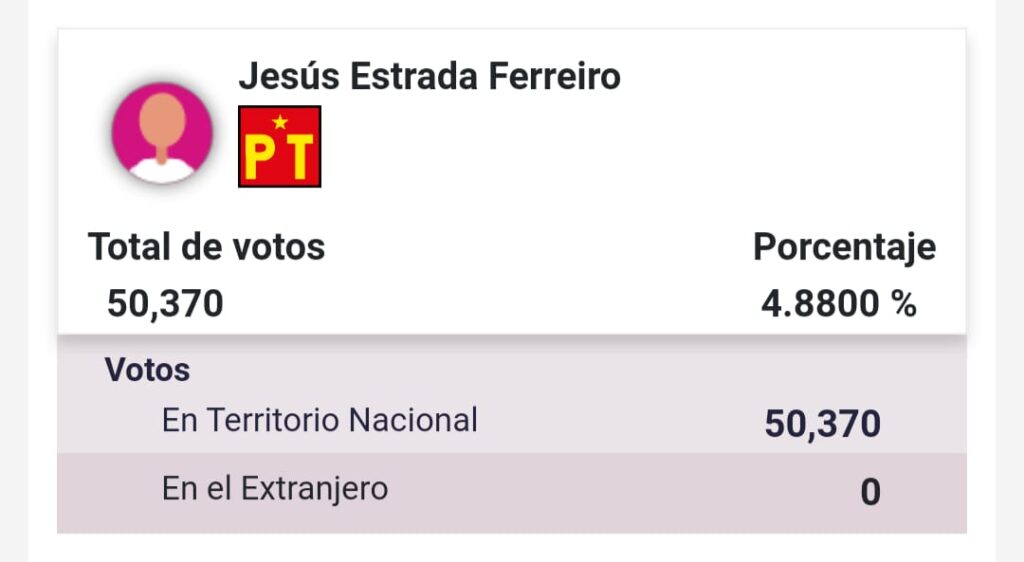Click total votes figure under Total de votos
The image size is (1024, 562).
165,304
